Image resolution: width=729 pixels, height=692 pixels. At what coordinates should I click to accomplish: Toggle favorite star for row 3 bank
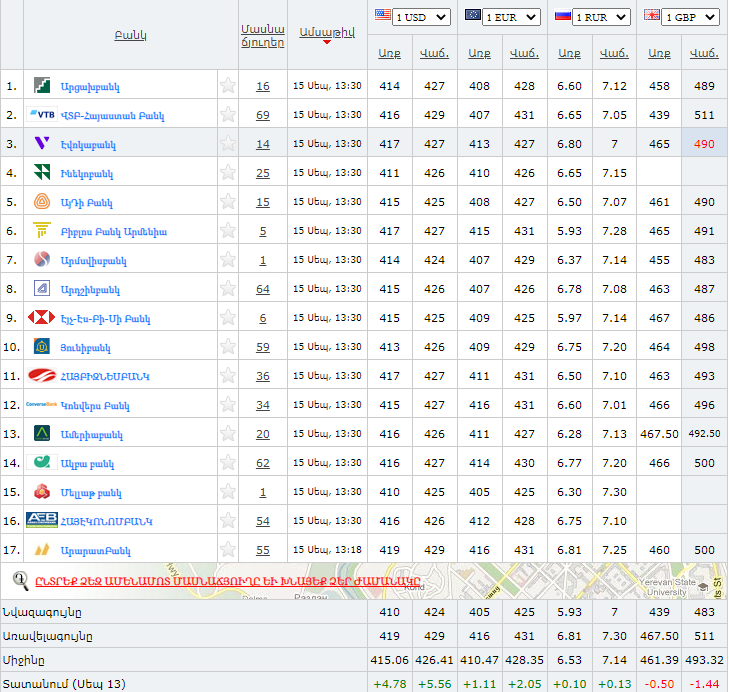[x=228, y=143]
